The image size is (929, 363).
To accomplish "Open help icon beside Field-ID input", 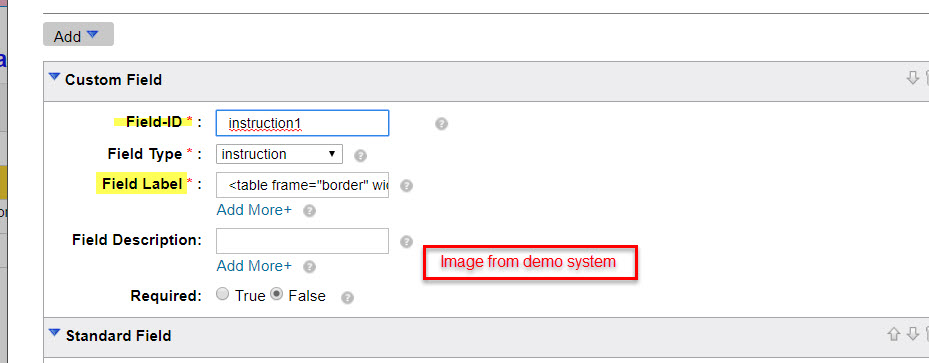I will (x=441, y=124).
